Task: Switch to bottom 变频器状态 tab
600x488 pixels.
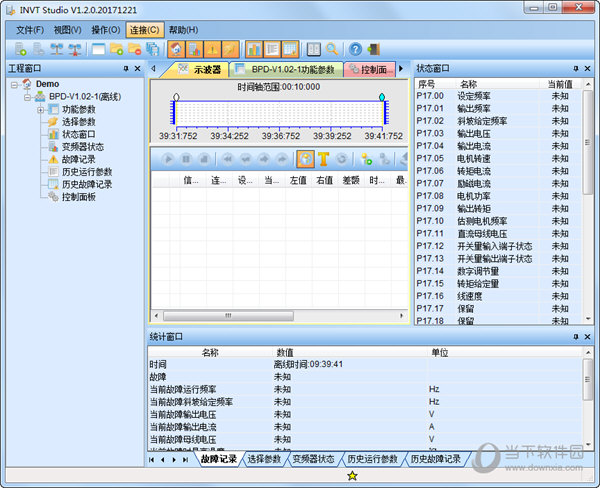Action: tap(313, 459)
